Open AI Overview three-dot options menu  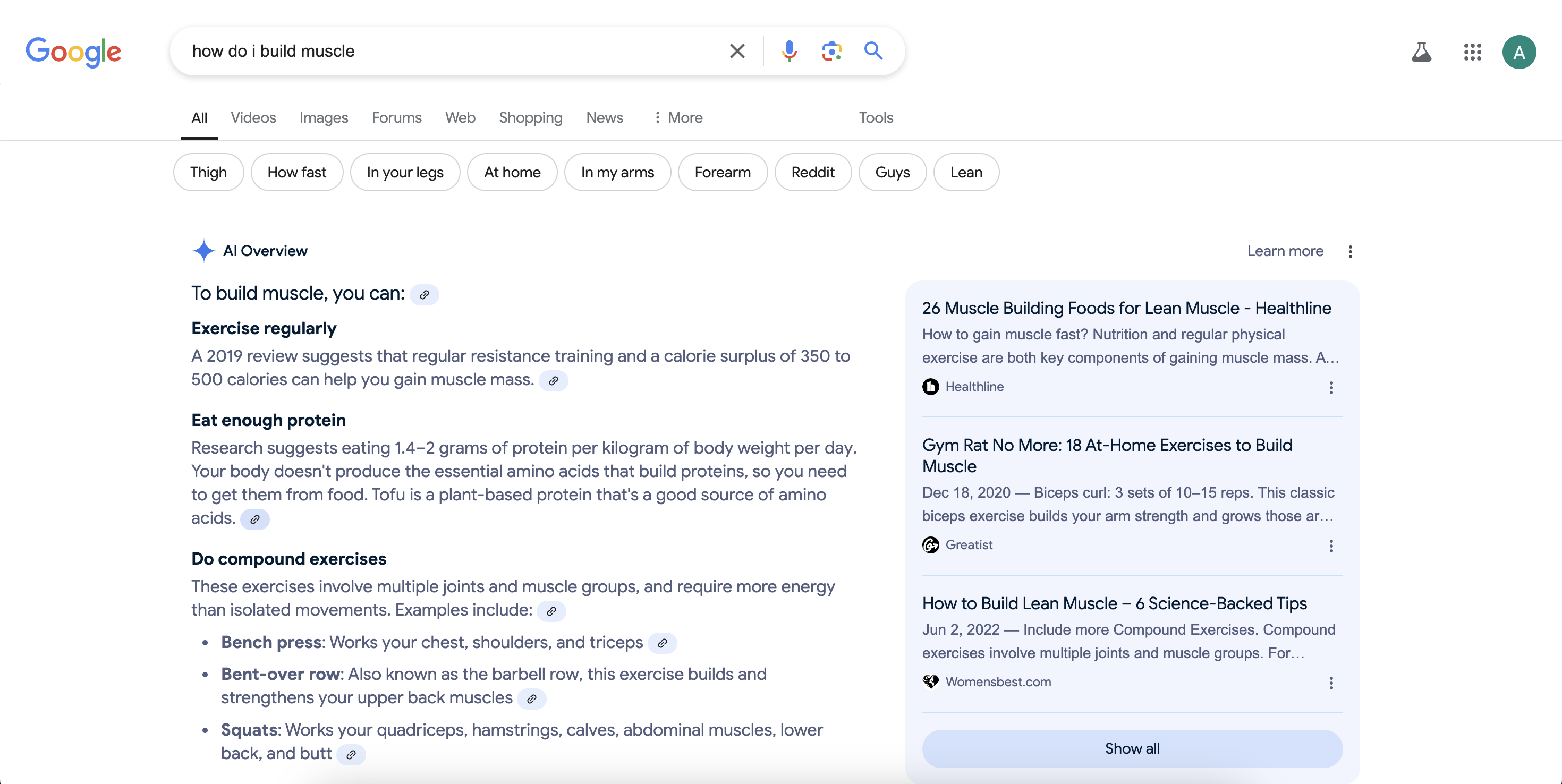click(x=1351, y=252)
